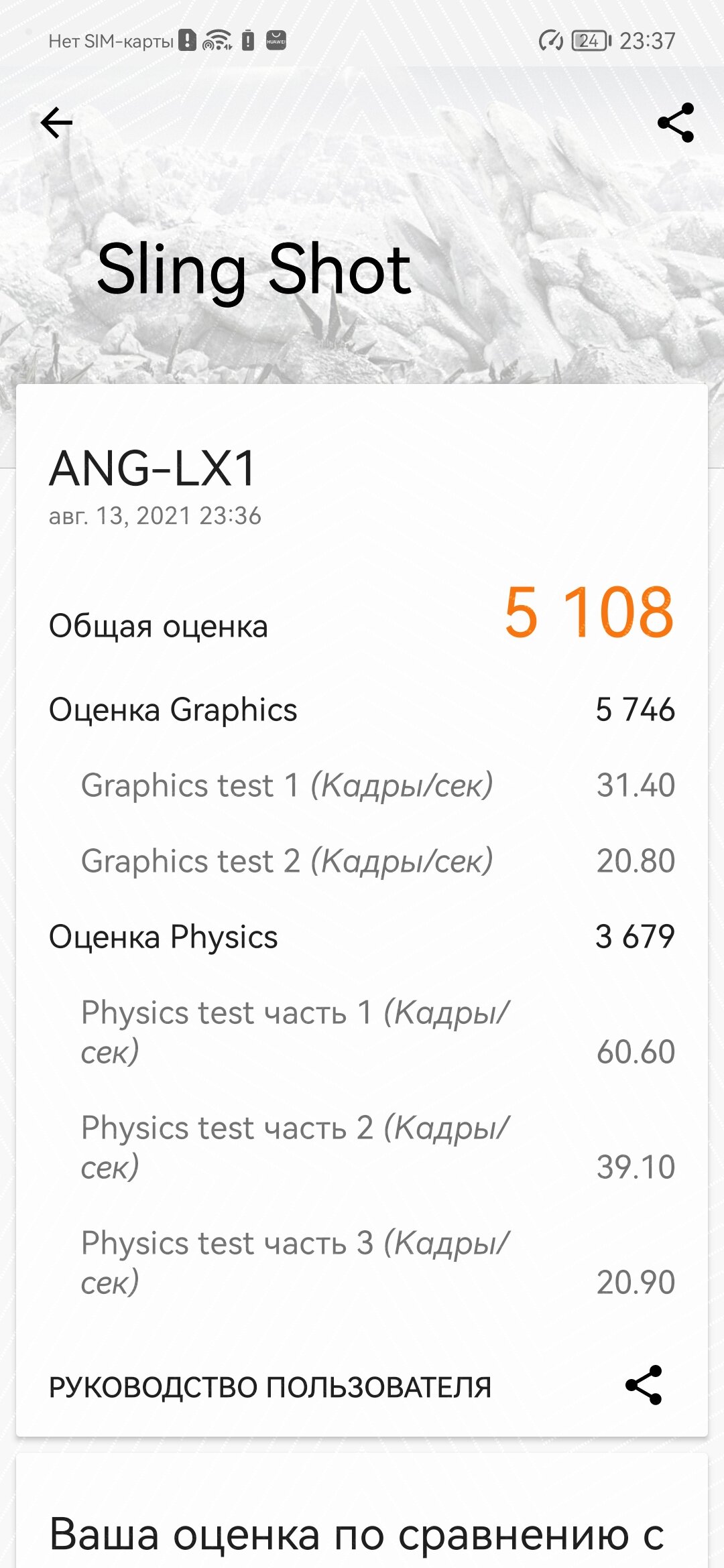Select the Оценка Physics row
724x1568 pixels.
(362, 937)
